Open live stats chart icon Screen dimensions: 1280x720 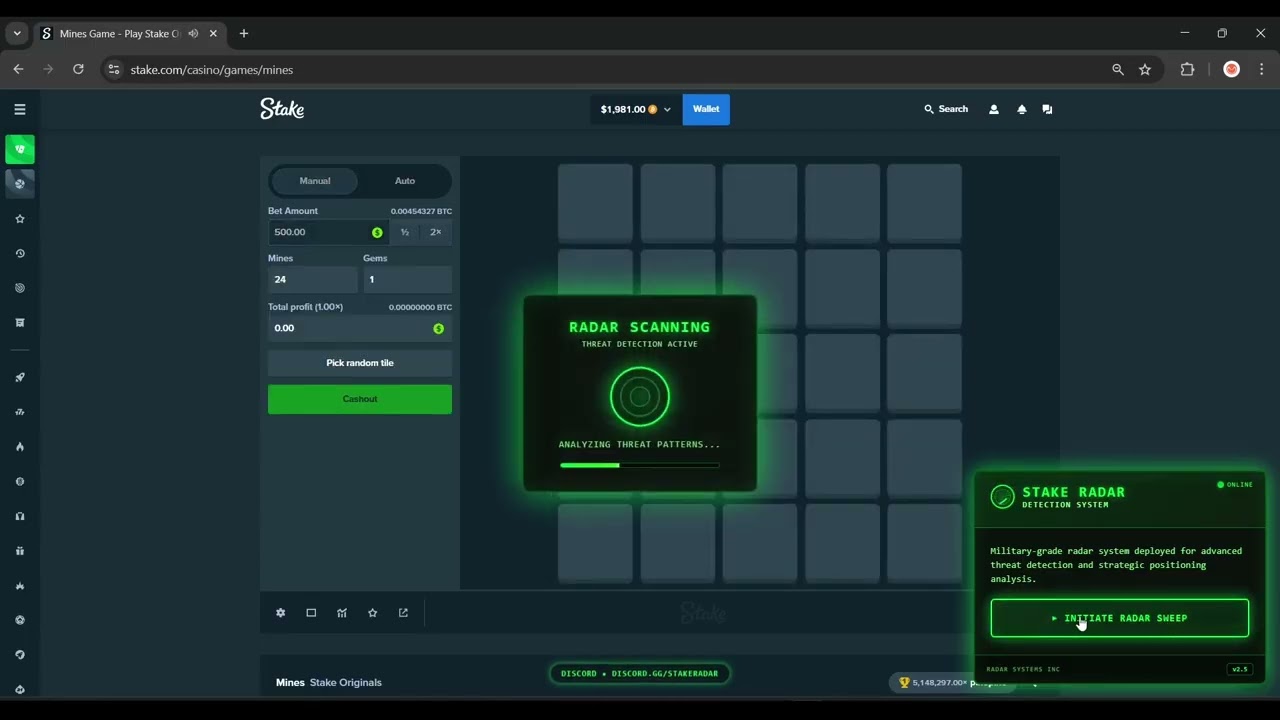point(342,613)
